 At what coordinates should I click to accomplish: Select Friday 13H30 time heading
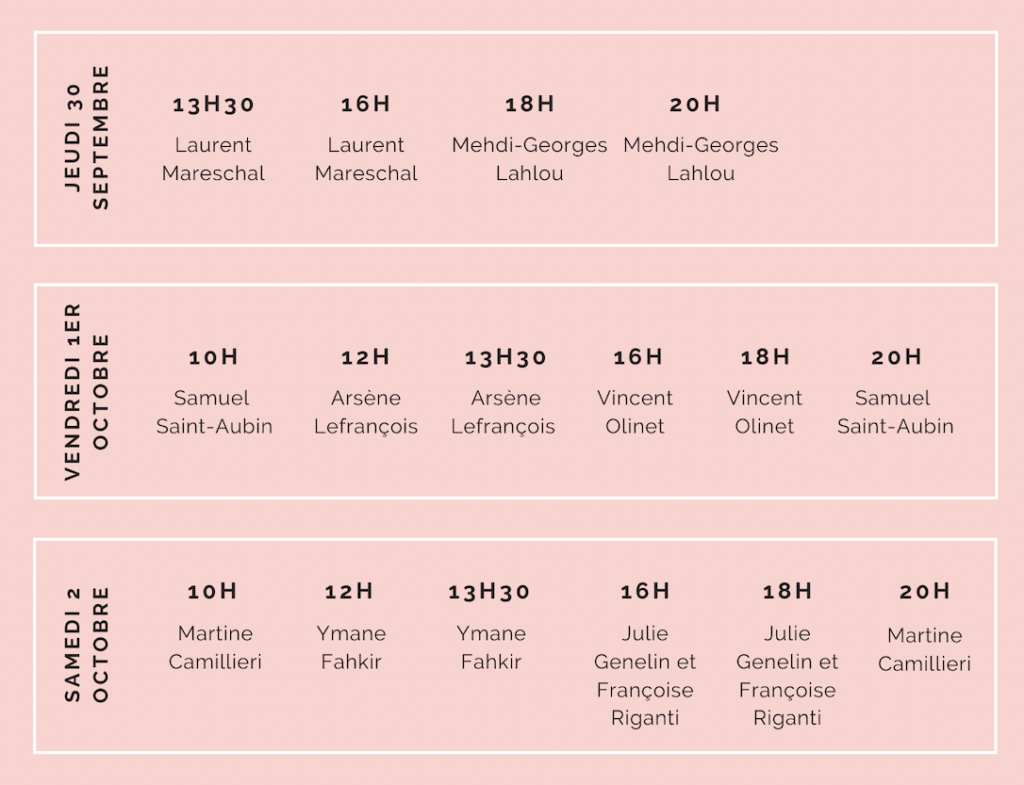(505, 357)
